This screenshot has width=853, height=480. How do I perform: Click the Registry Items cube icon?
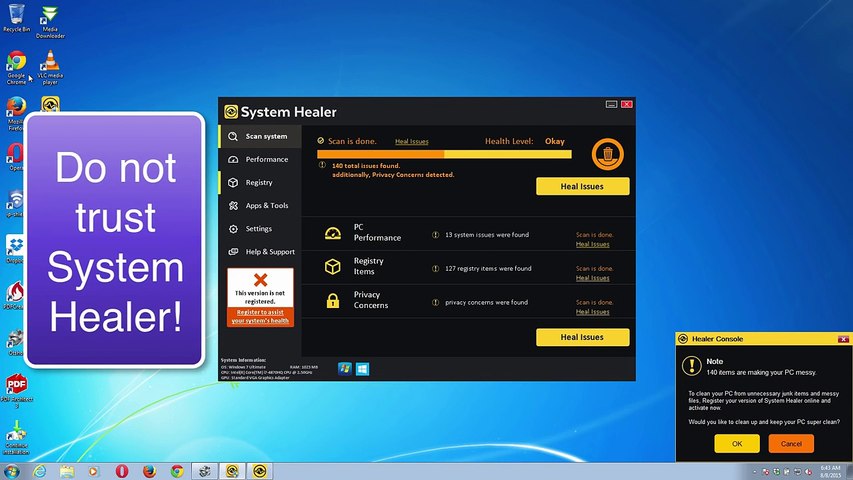[x=332, y=266]
